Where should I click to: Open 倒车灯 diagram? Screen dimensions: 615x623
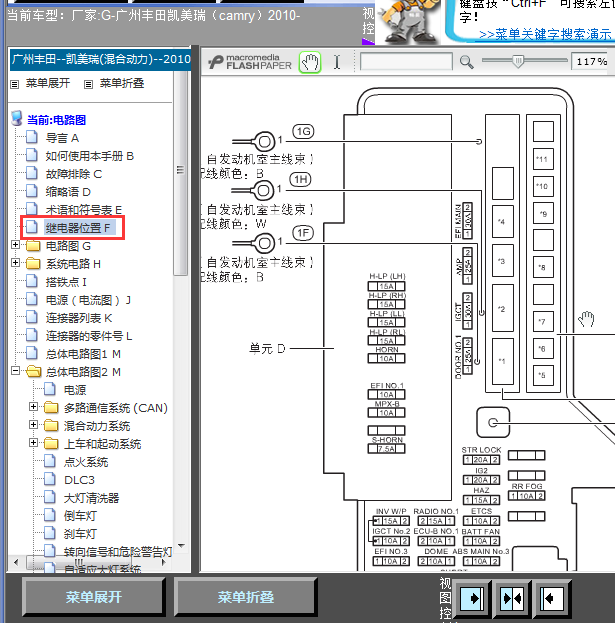click(80, 516)
